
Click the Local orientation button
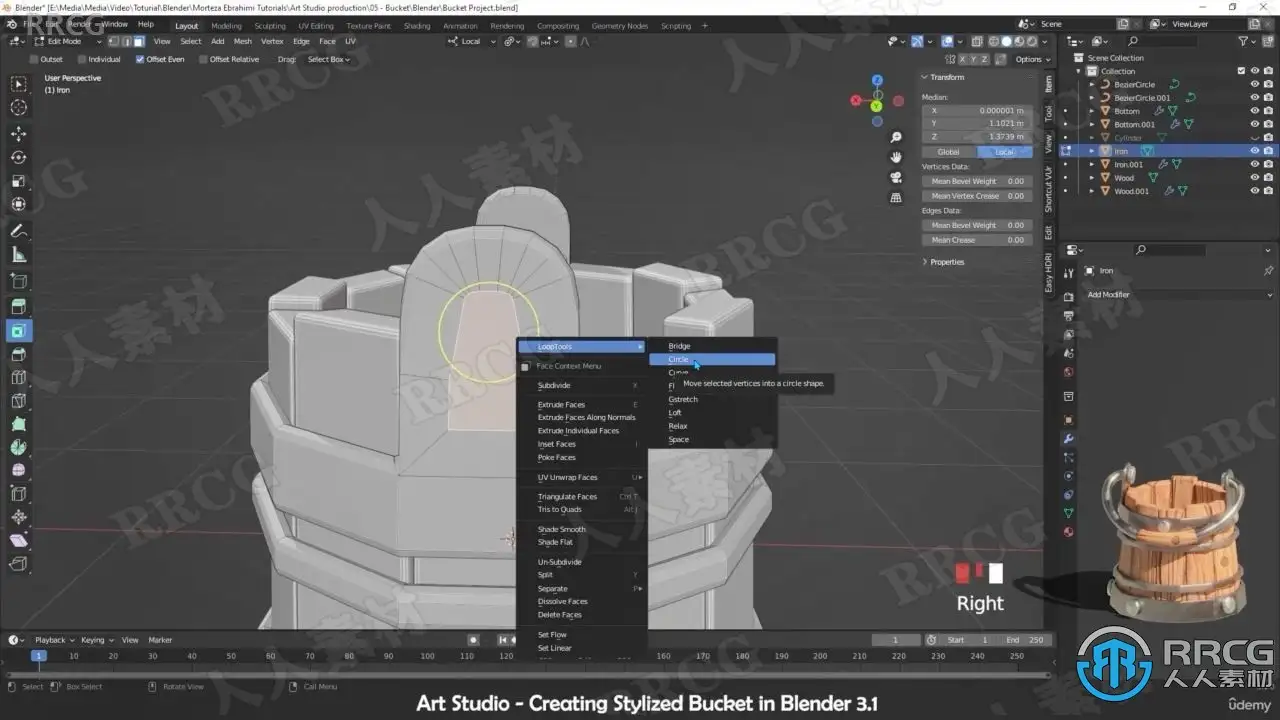pos(1004,152)
